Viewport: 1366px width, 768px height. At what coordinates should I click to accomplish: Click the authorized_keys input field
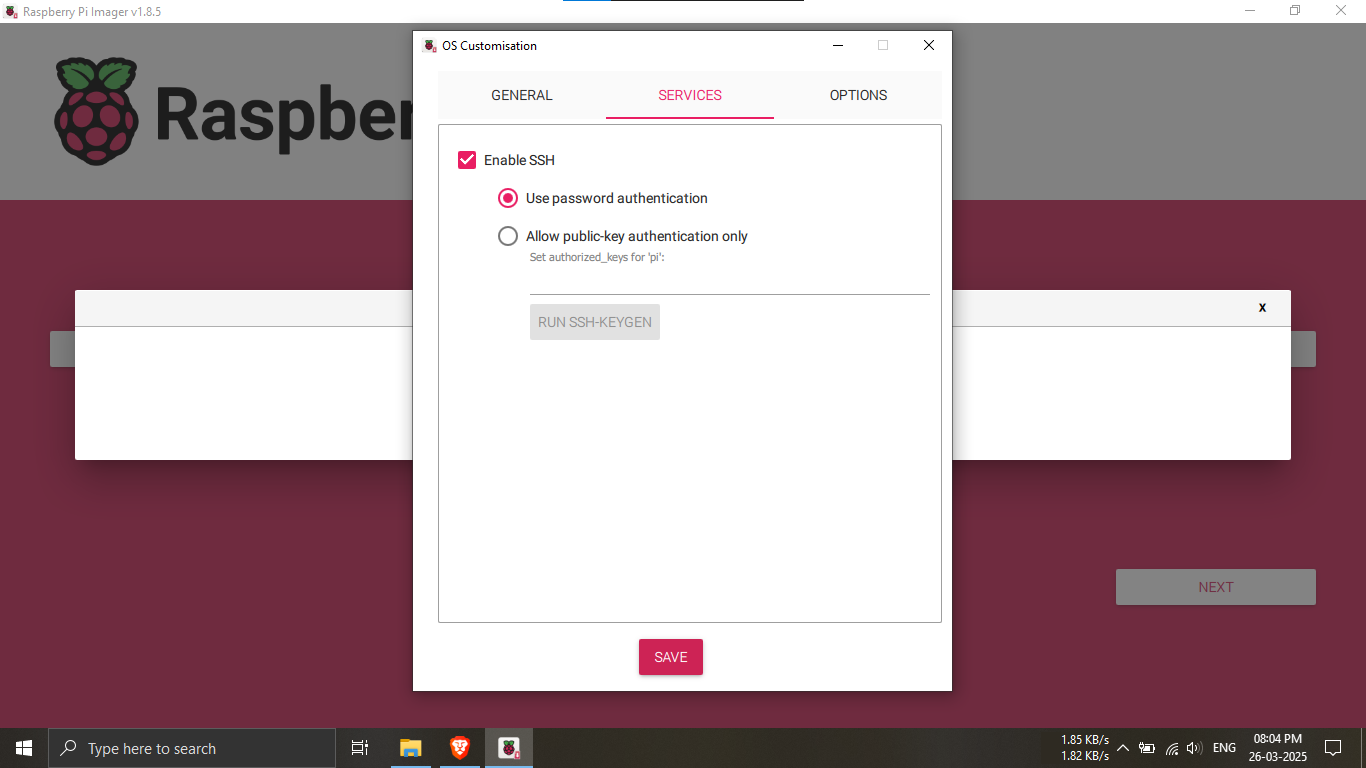click(x=729, y=282)
